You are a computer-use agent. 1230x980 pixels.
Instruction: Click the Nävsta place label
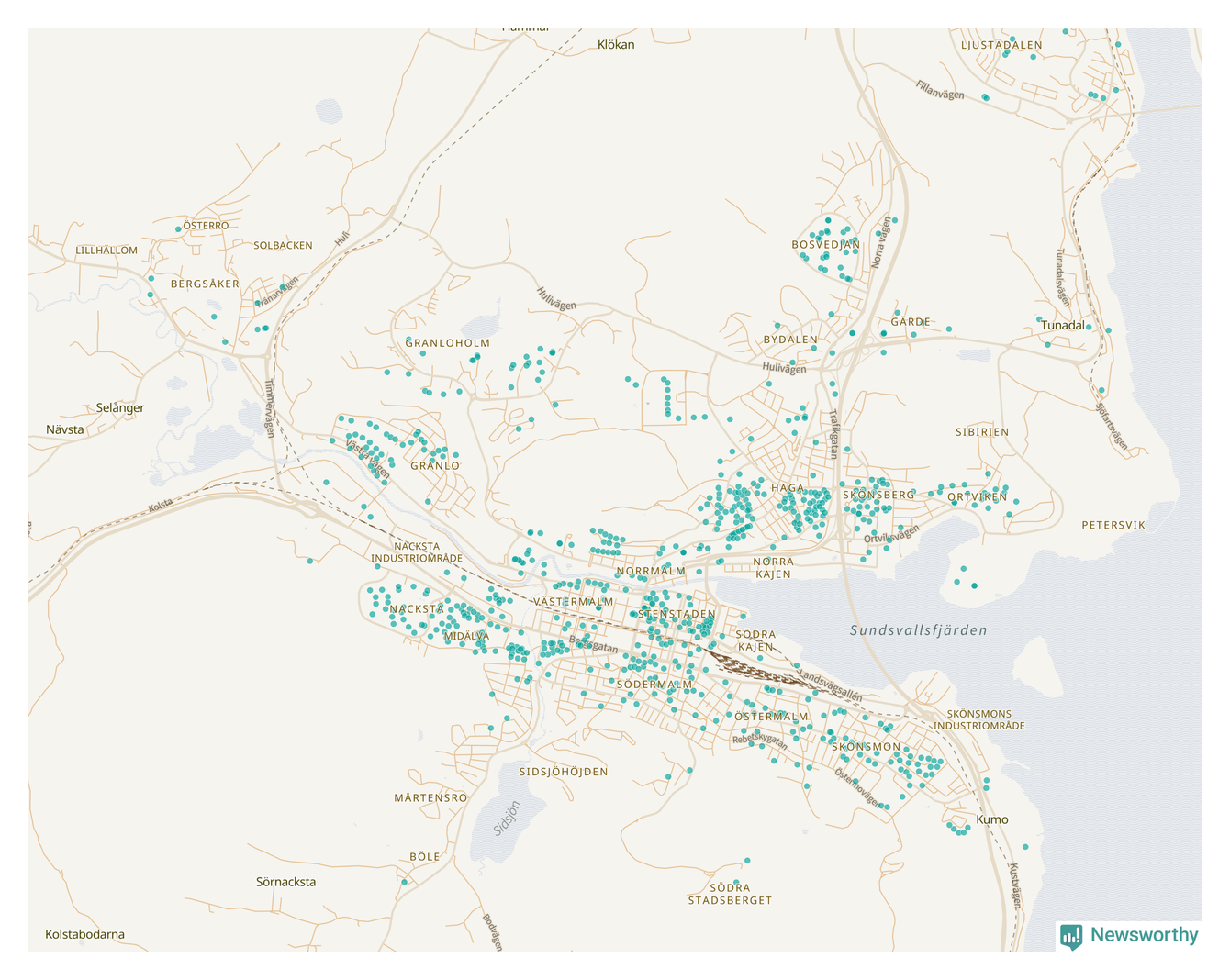pyautogui.click(x=65, y=429)
